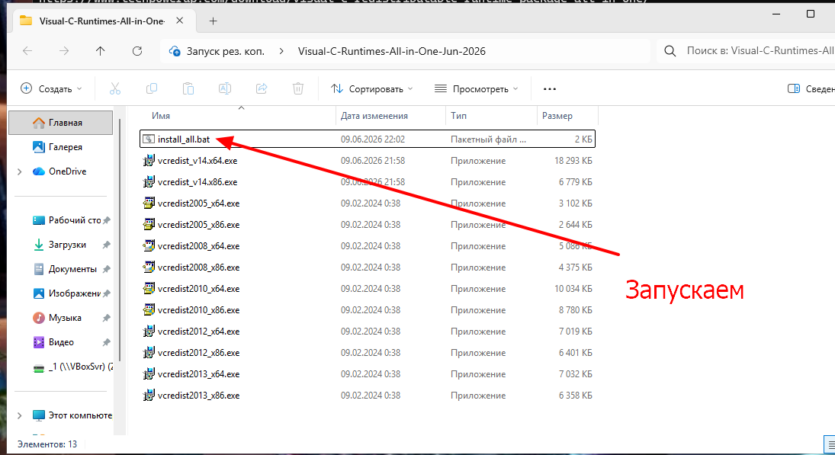Viewport: 835px width, 455px height.
Task: Click the Cut scissors icon in toolbar
Action: tap(115, 89)
